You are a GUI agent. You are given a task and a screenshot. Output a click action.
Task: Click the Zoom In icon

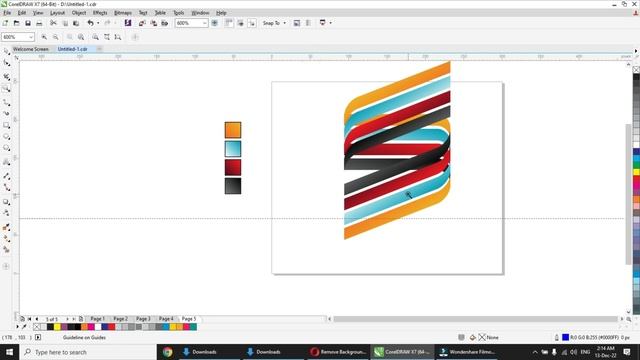point(44,37)
